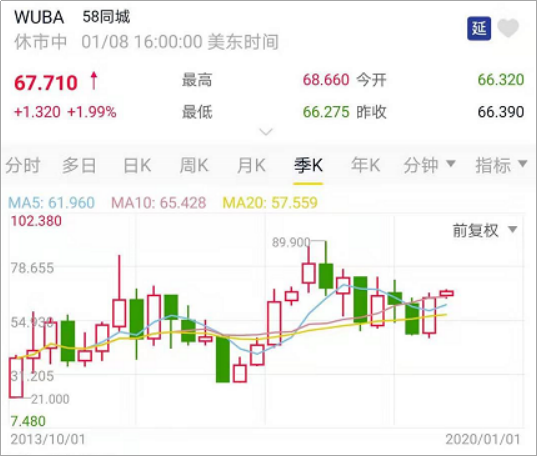Tap the blue 延 delayed-quote badge
Image resolution: width=538 pixels, height=457 pixels.
479,28
